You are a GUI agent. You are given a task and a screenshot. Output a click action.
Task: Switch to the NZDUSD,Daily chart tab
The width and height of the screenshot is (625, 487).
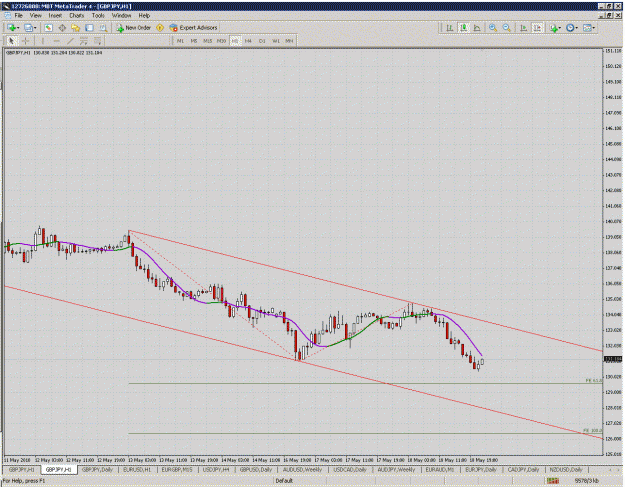click(x=566, y=470)
